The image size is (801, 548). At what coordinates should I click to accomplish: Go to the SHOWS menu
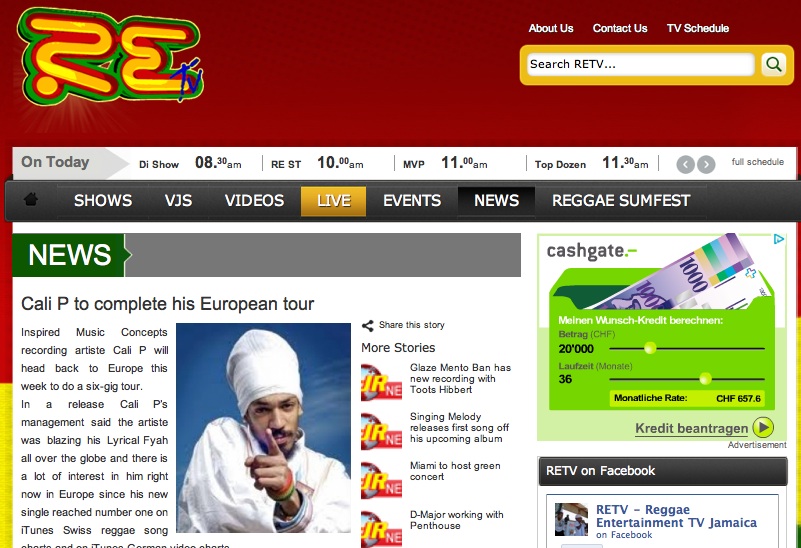(x=103, y=201)
